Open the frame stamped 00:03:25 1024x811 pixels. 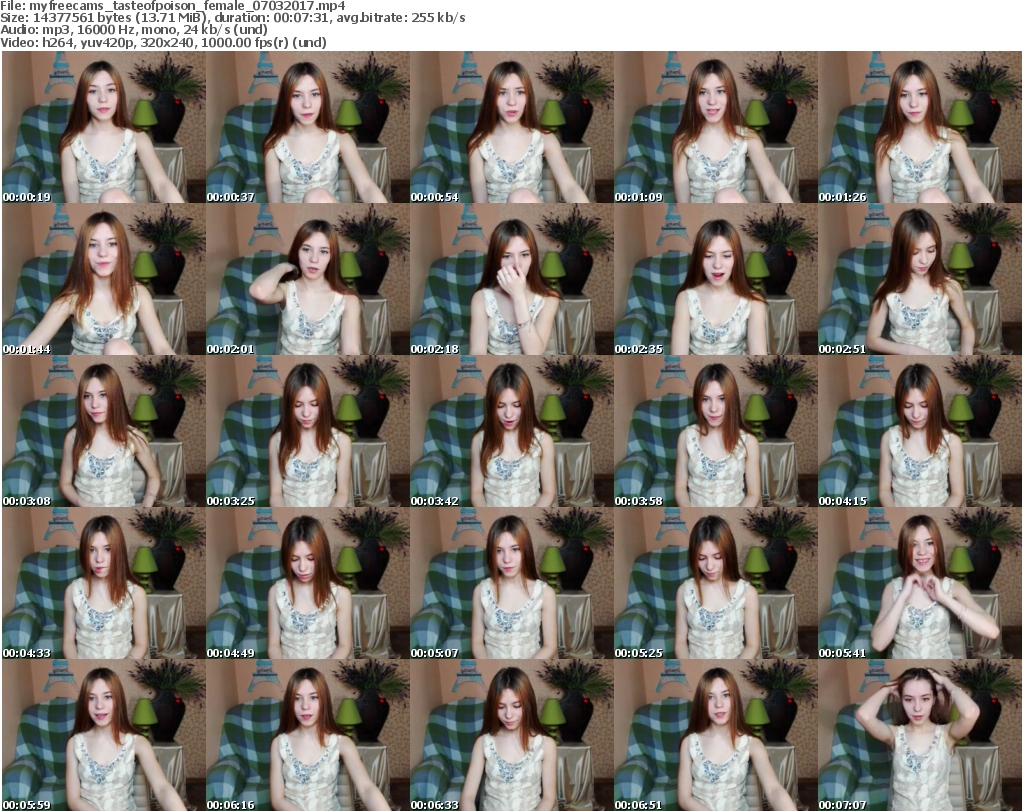[x=308, y=432]
